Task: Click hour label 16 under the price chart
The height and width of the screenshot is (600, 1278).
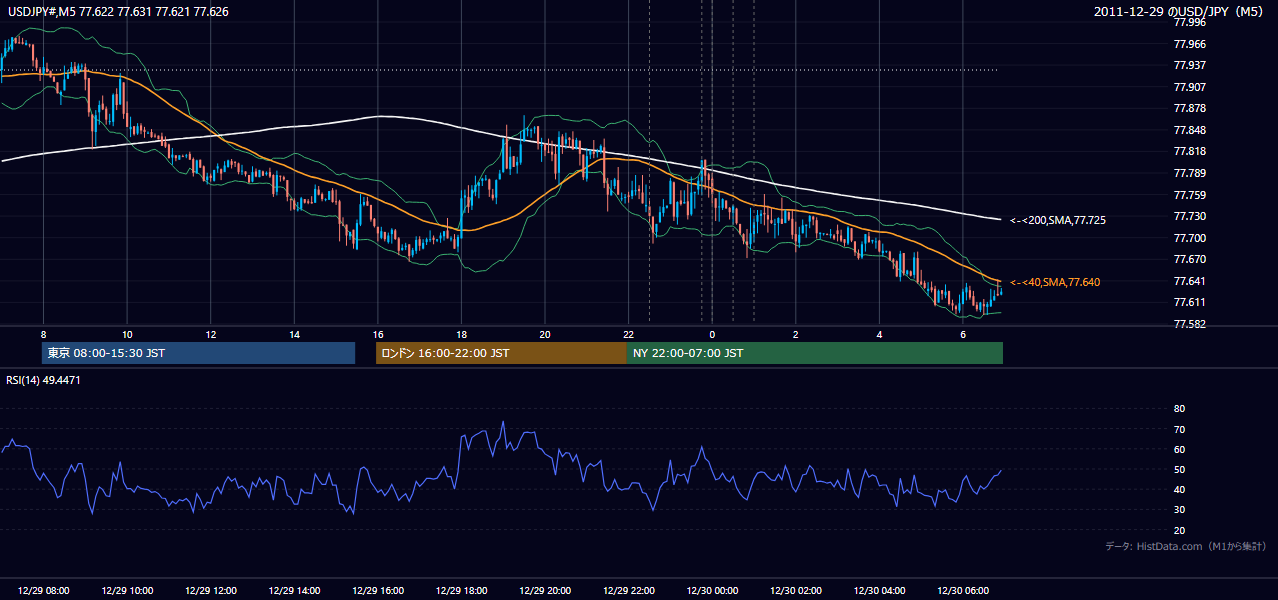Action: pyautogui.click(x=377, y=333)
